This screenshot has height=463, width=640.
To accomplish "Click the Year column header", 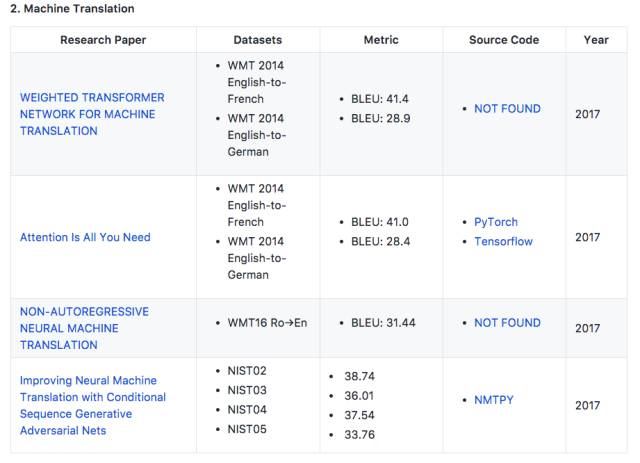I will (x=596, y=40).
